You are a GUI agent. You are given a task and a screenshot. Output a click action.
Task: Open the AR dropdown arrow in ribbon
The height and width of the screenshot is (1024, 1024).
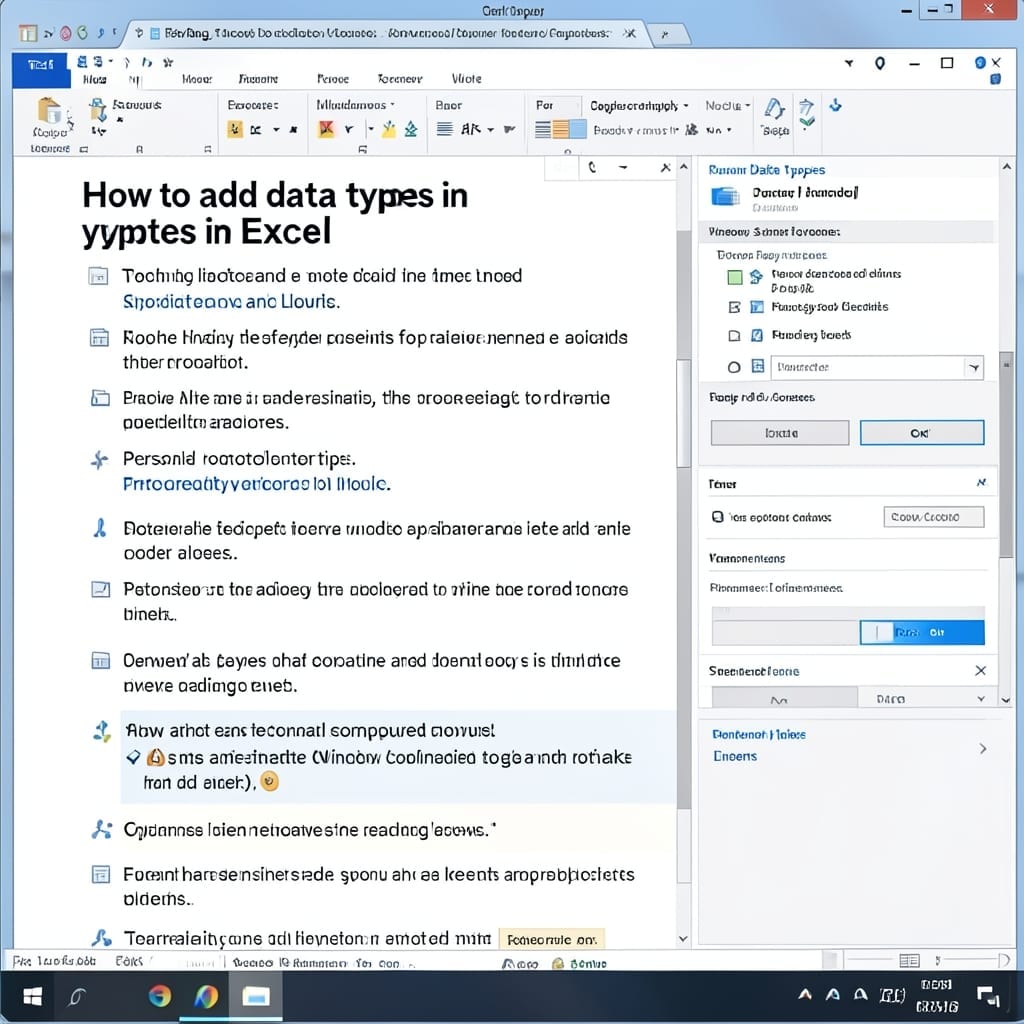pos(490,129)
